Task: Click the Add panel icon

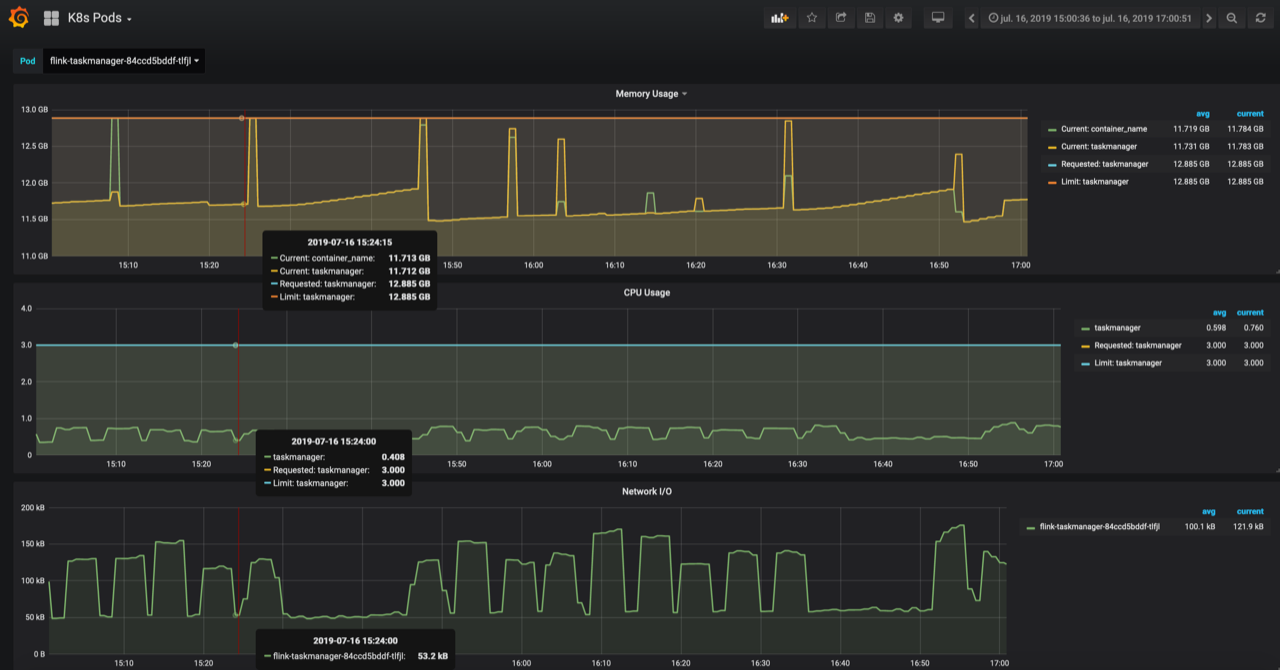Action: point(779,18)
